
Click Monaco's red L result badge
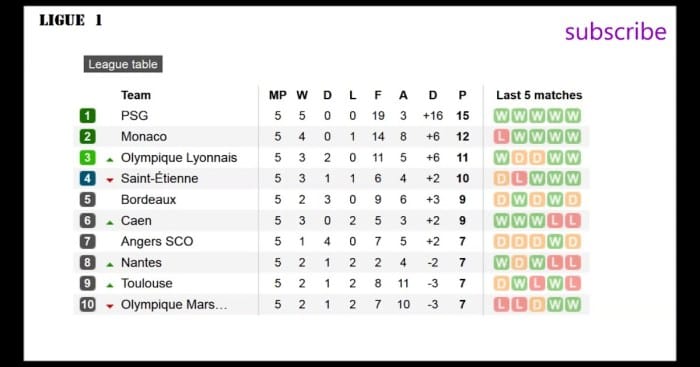501,137
